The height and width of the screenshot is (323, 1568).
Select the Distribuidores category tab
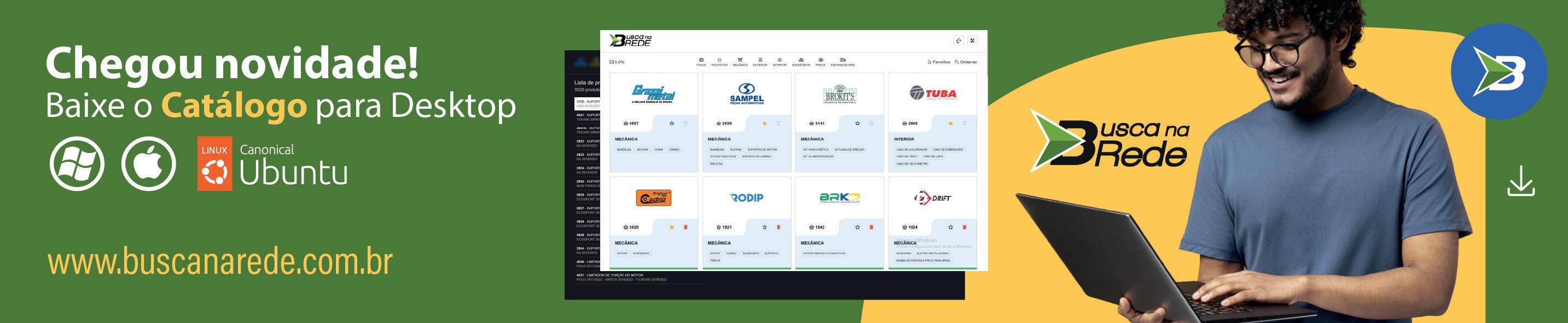coord(843,62)
